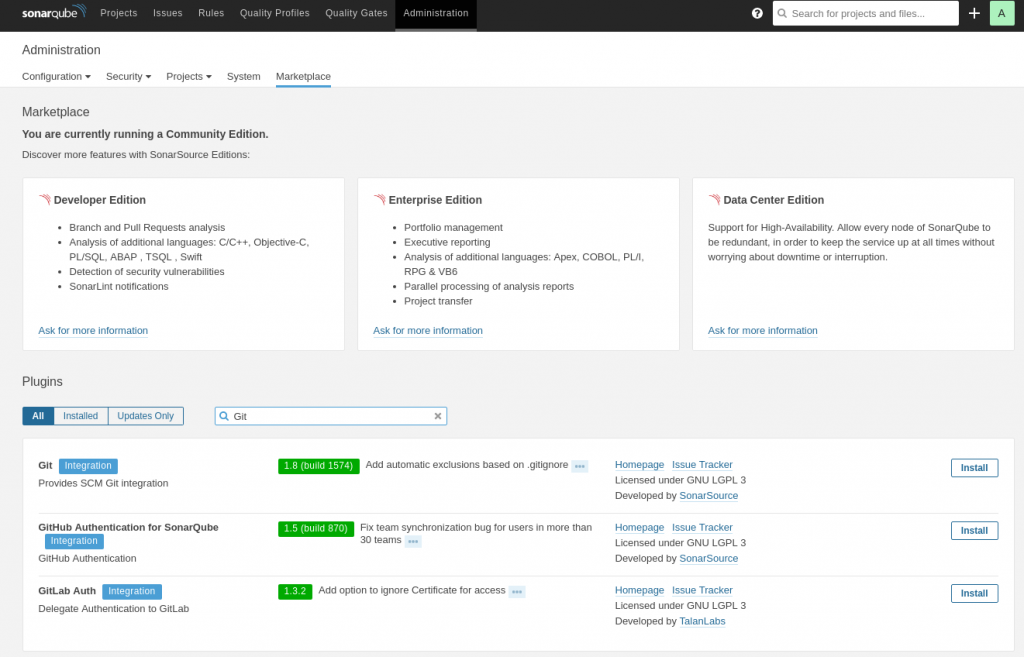Ask for more information about Enterprise Edition
Viewport: 1024px width, 657px height.
pos(428,331)
